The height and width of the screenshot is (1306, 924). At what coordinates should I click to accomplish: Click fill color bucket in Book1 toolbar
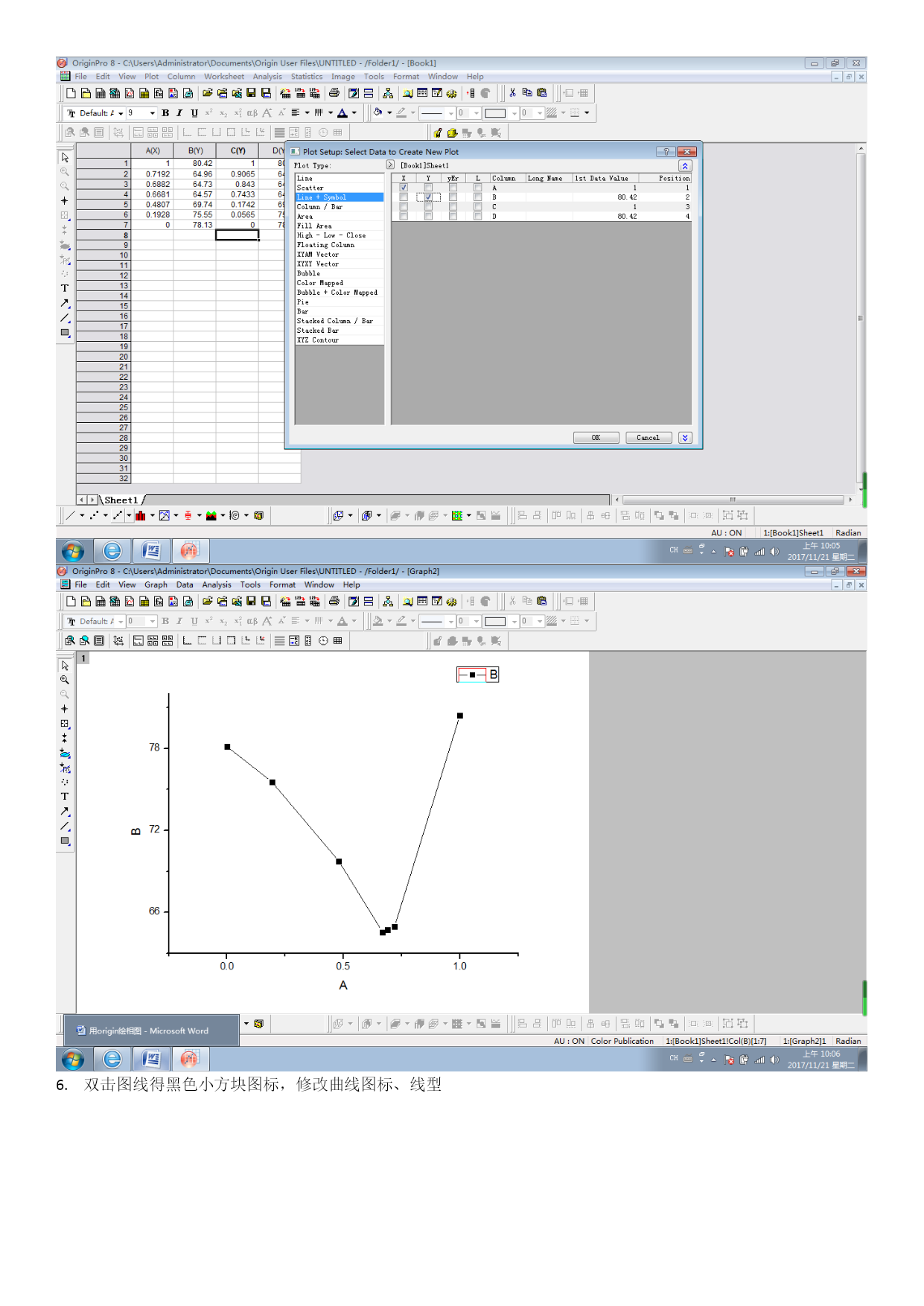(378, 113)
